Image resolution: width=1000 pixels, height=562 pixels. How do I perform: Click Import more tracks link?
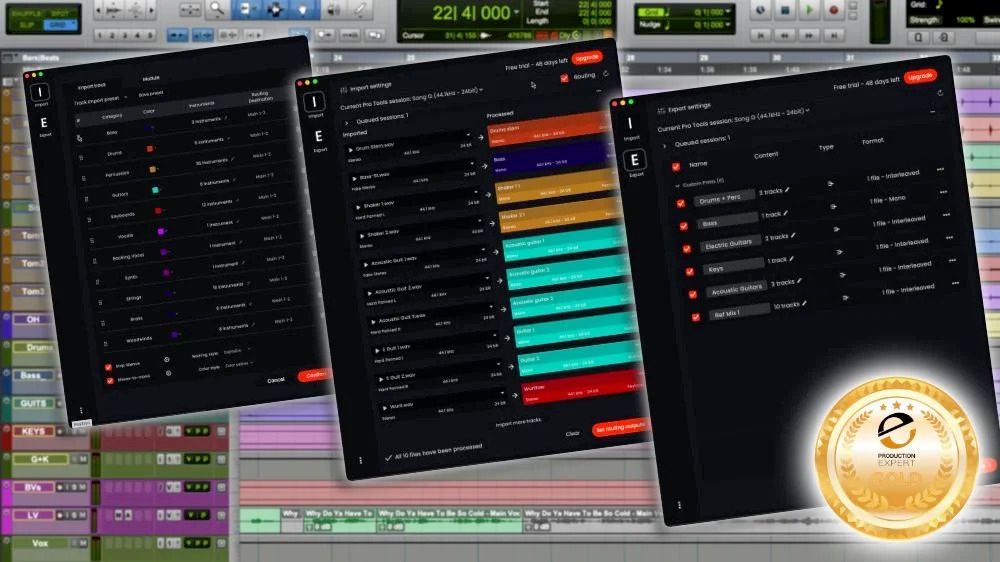[518, 422]
